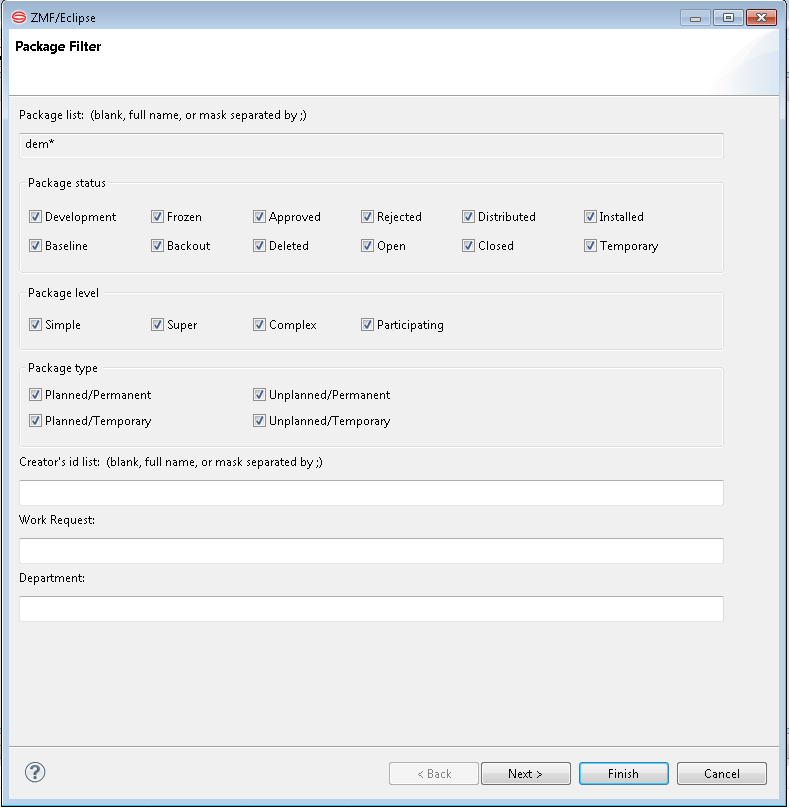Click the Package level group label
The width and height of the screenshot is (789, 808).
[63, 293]
